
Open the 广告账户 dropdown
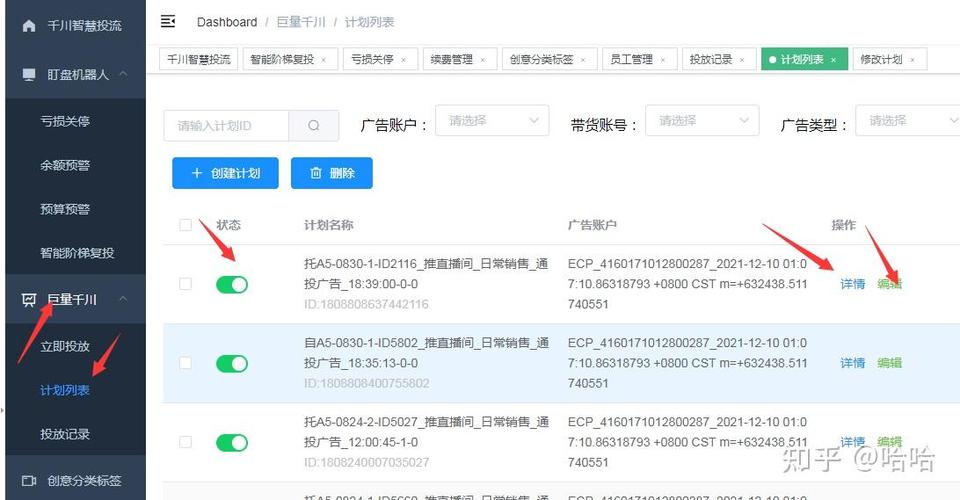pos(492,121)
